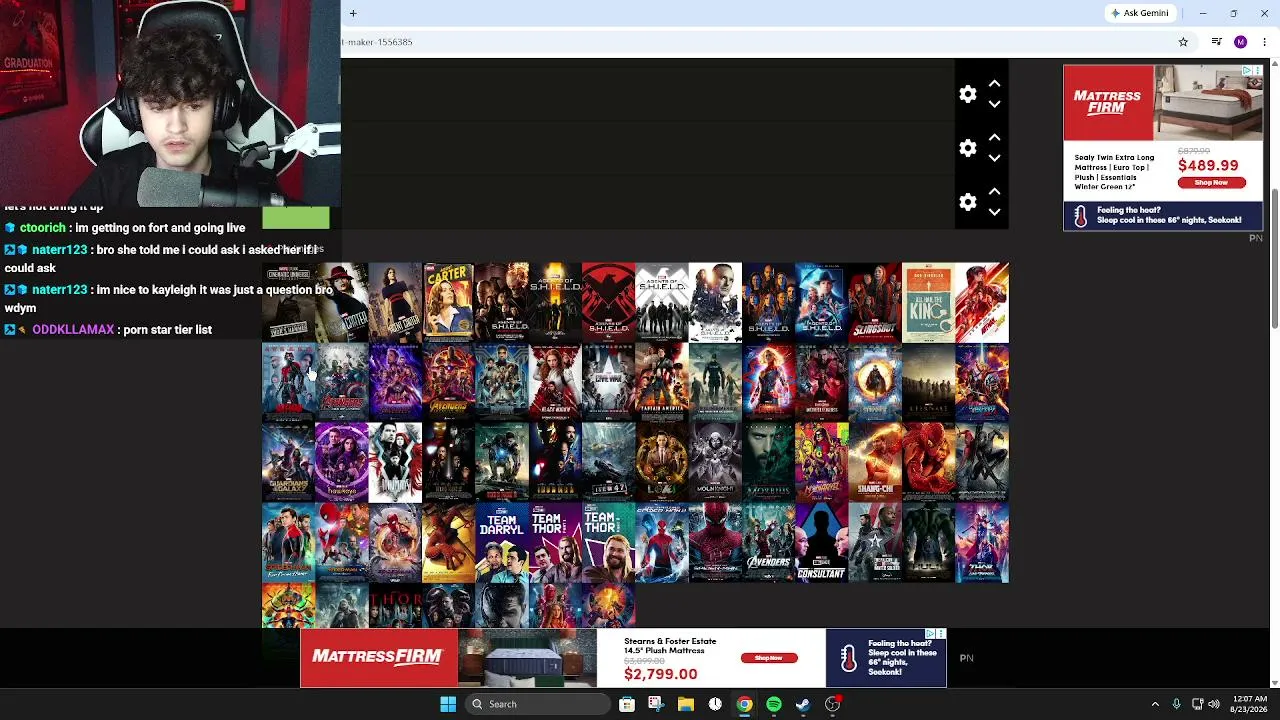
Task: Move the middle visible tier row up
Action: tap(994, 138)
